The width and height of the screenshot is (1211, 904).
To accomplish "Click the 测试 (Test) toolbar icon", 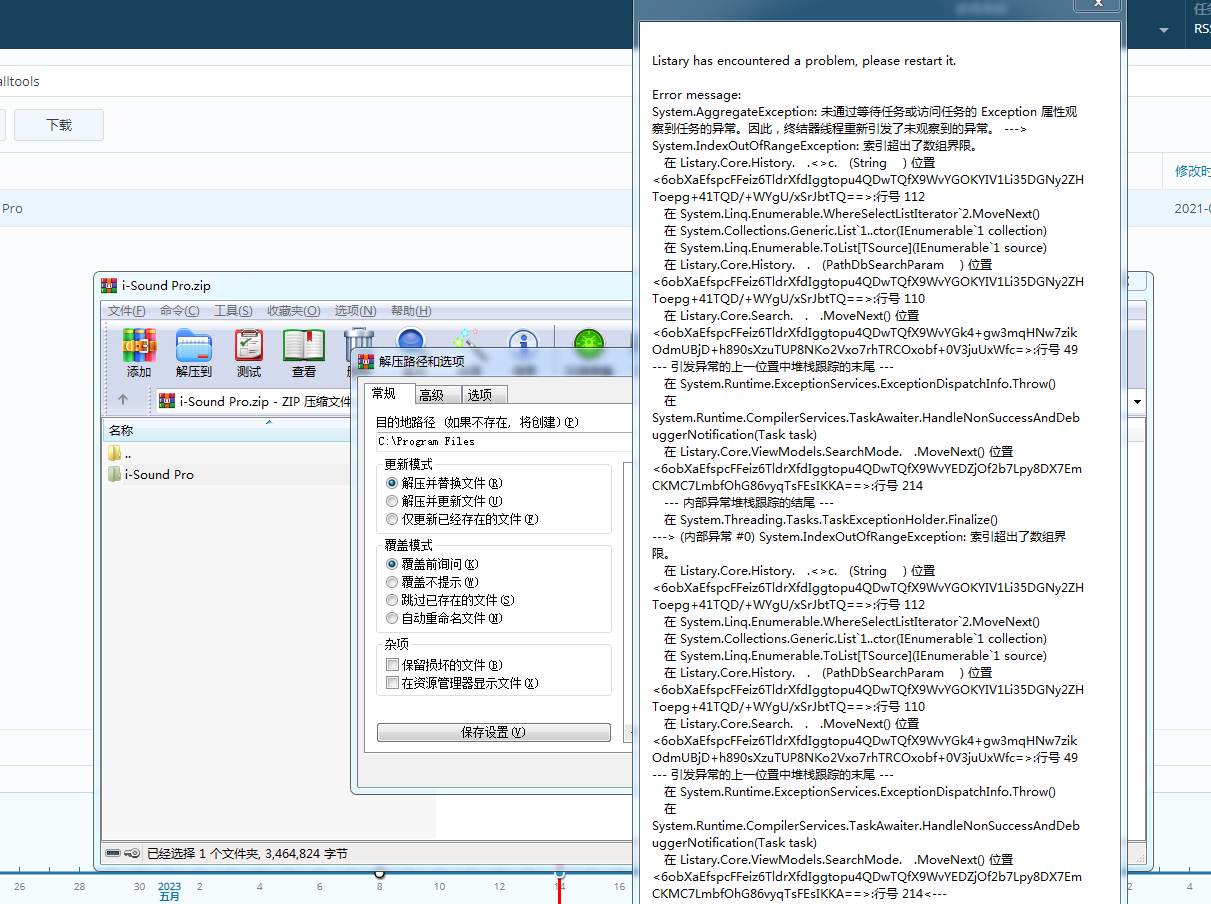I will [249, 346].
